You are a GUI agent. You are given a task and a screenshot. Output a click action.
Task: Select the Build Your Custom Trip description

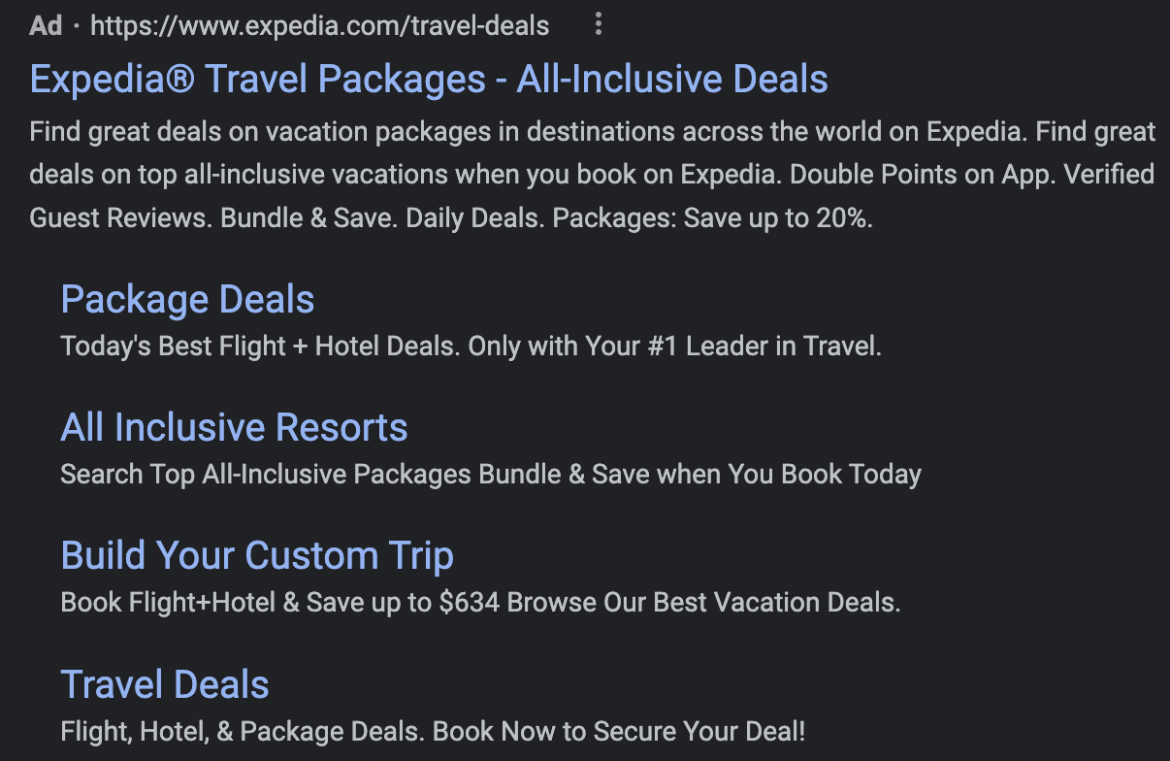(x=480, y=602)
